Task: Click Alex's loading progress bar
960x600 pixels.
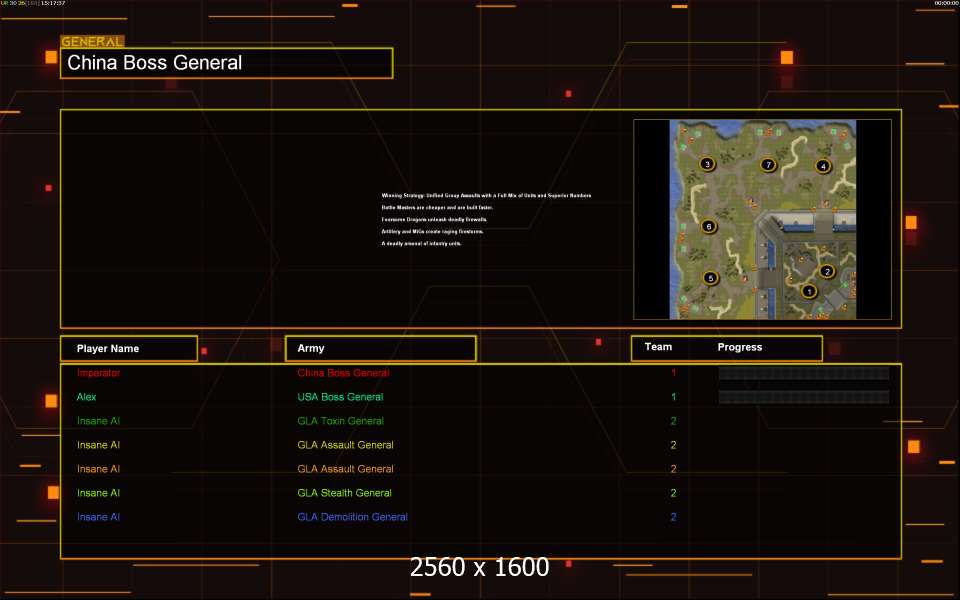Action: coord(803,397)
